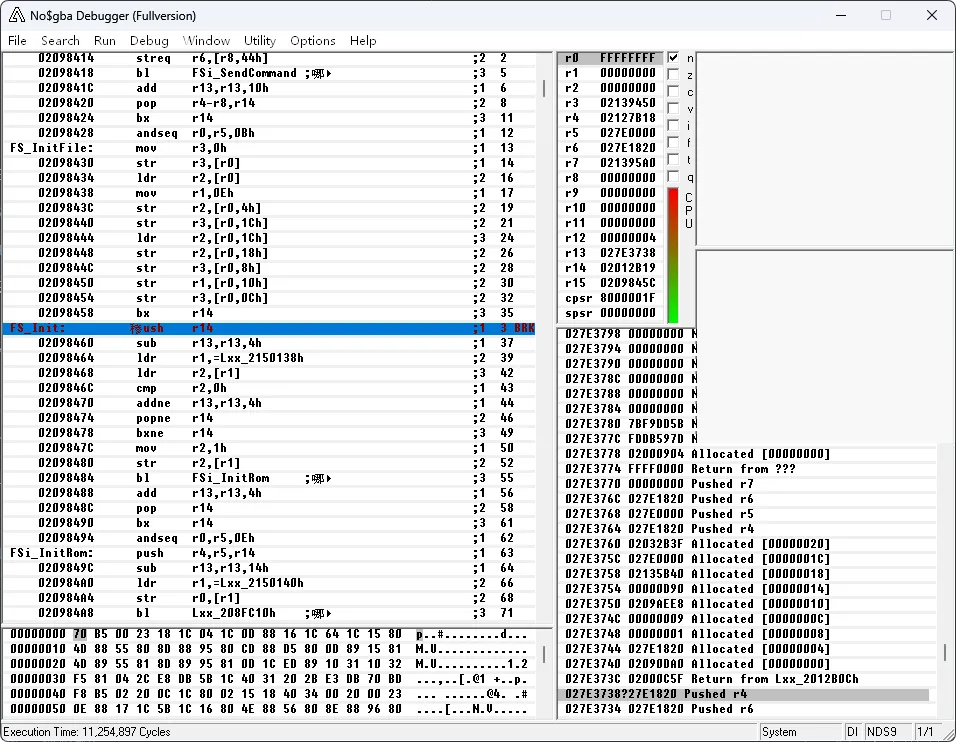This screenshot has width=956, height=742.
Task: Tick the q flag checkbox
Action: (x=673, y=177)
